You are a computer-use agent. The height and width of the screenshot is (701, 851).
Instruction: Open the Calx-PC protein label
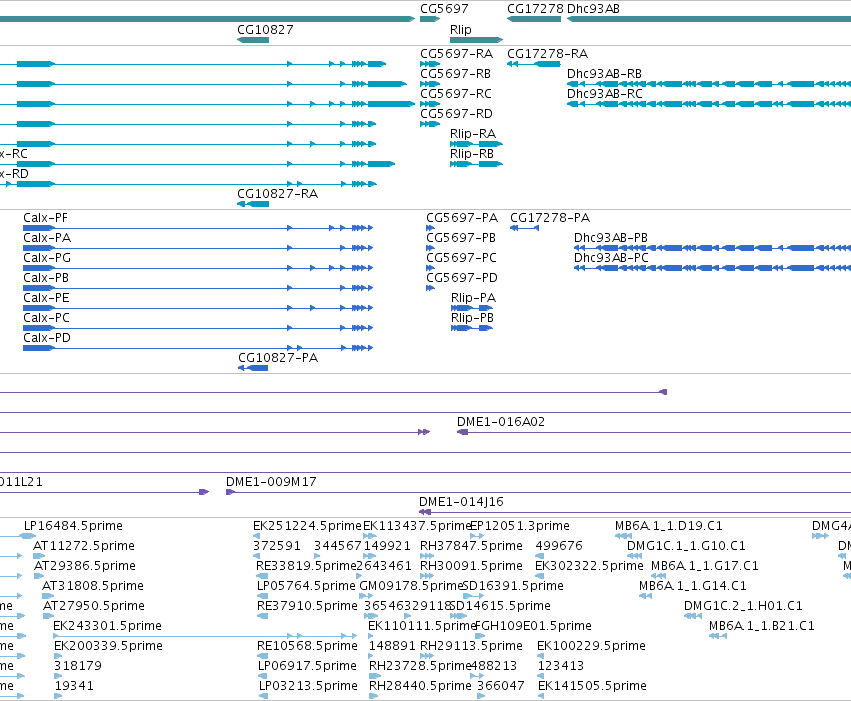click(46, 318)
